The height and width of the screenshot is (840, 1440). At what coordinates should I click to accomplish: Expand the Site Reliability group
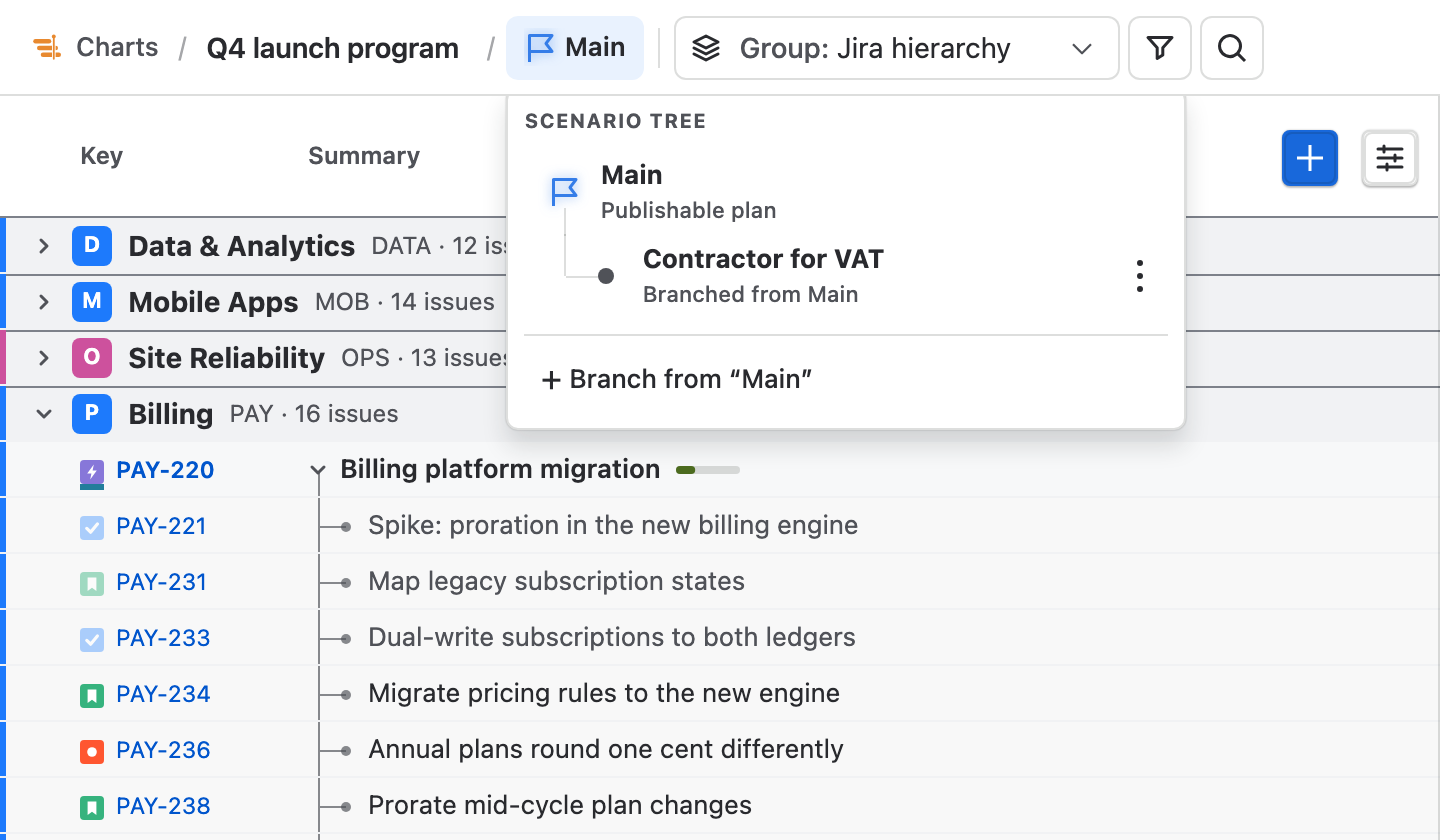pyautogui.click(x=43, y=358)
